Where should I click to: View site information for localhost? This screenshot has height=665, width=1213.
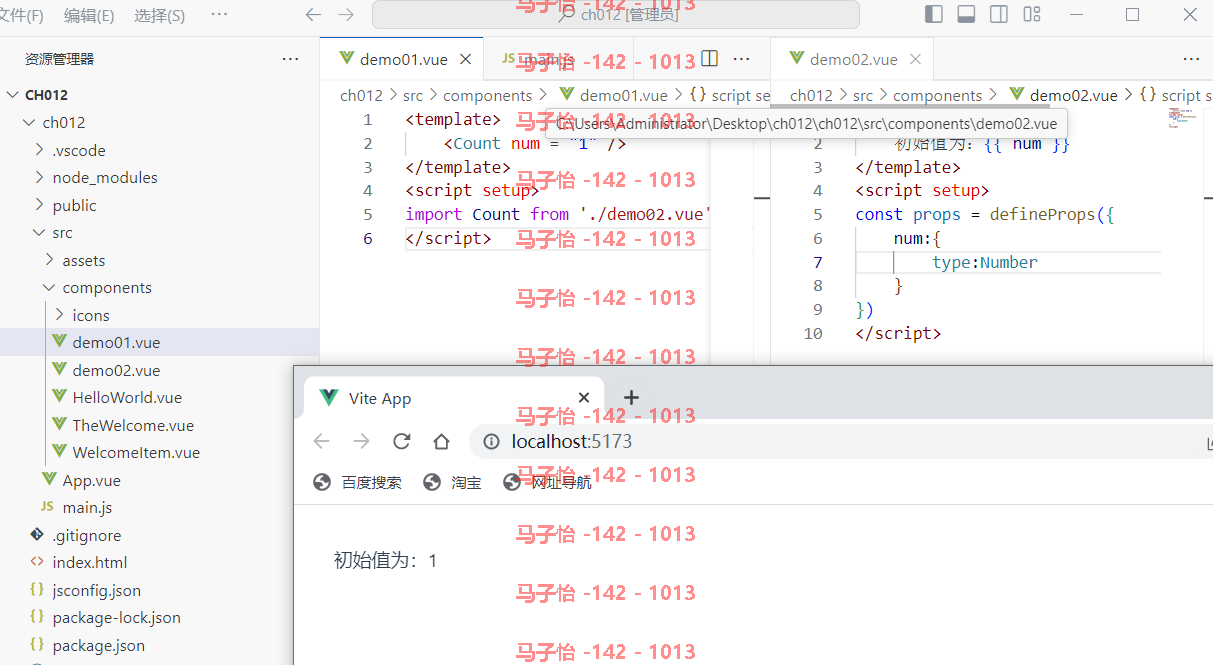(491, 441)
